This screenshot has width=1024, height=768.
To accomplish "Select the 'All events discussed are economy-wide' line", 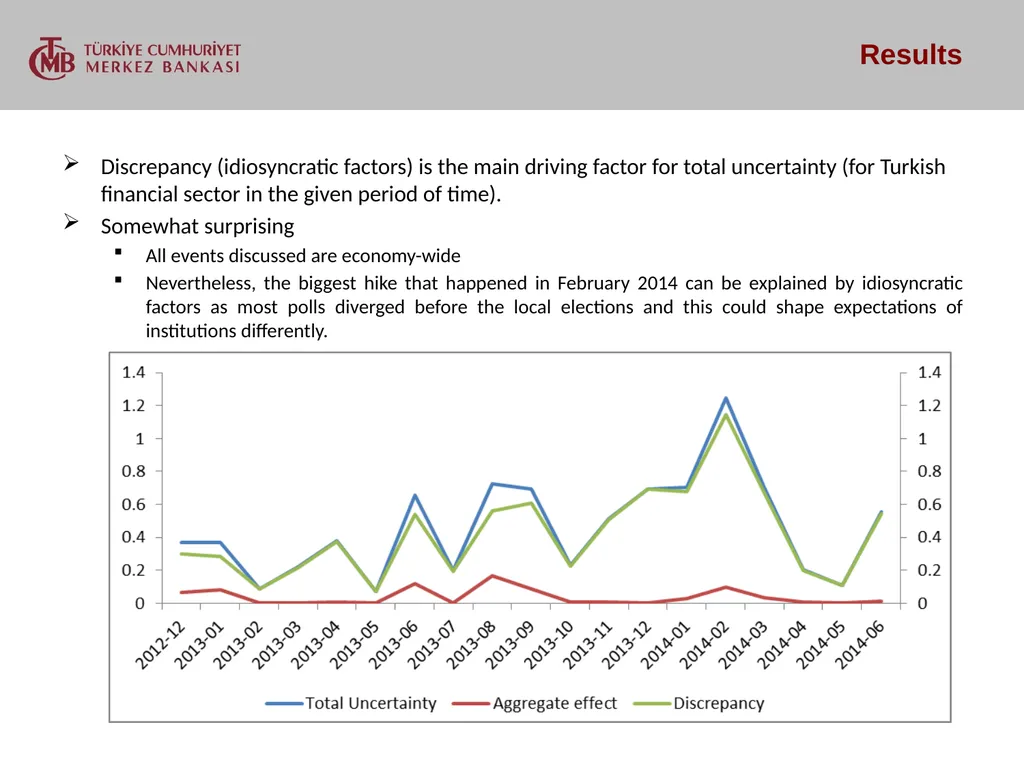I will [302, 255].
